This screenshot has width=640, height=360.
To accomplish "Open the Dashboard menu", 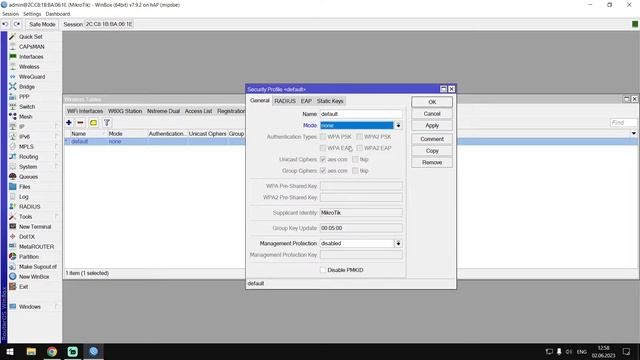I will coord(58,14).
